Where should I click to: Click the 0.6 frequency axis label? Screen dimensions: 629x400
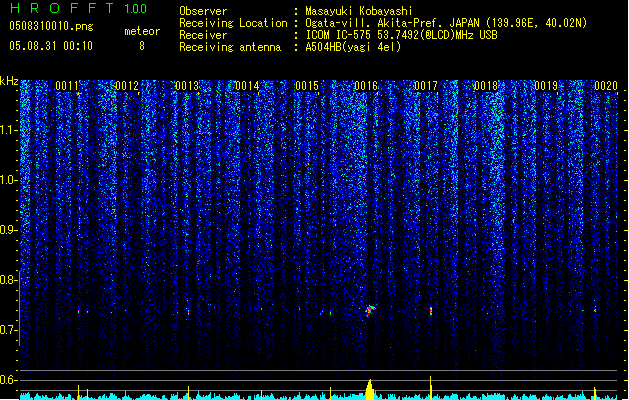pyautogui.click(x=8, y=380)
